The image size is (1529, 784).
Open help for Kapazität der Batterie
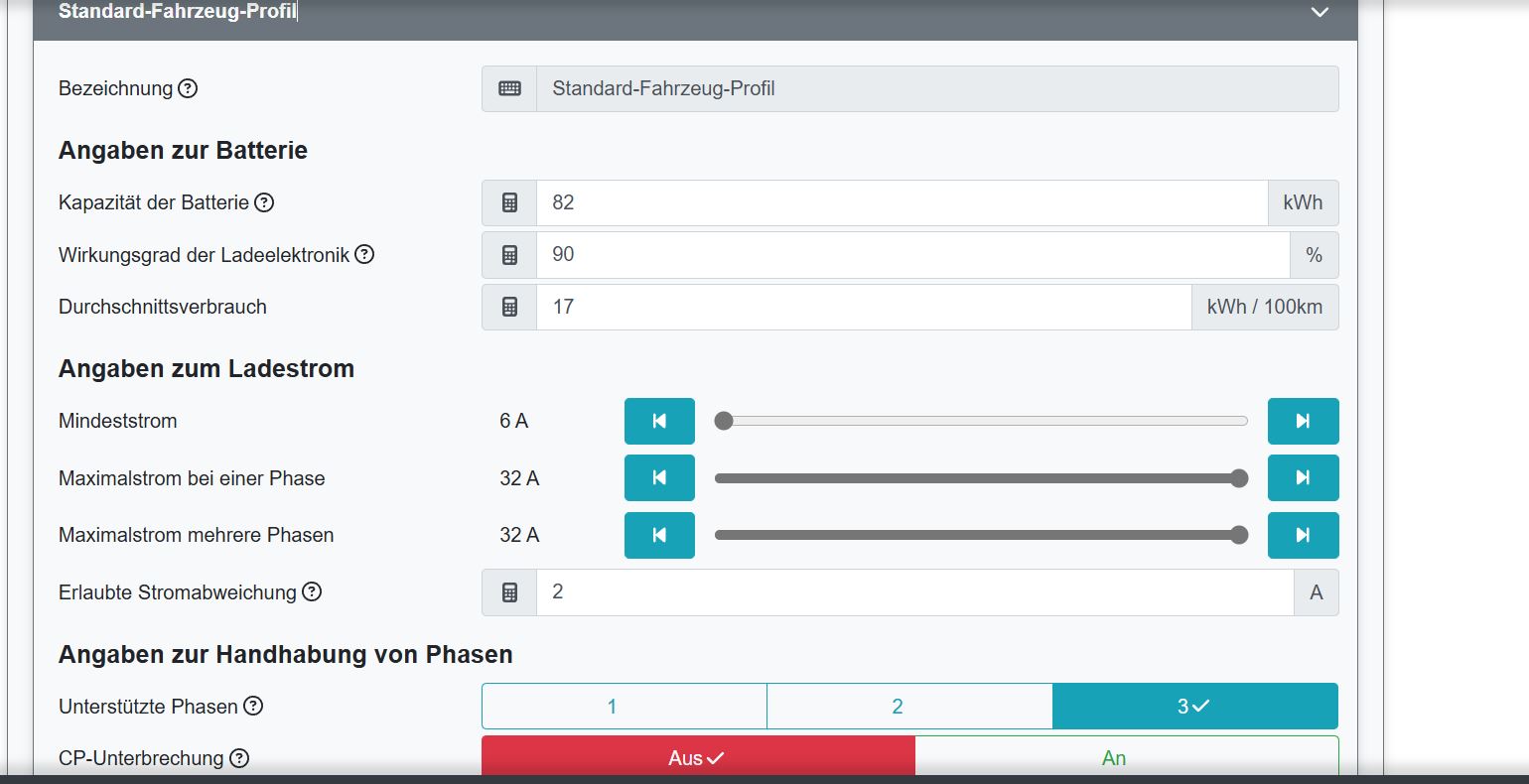click(x=264, y=202)
